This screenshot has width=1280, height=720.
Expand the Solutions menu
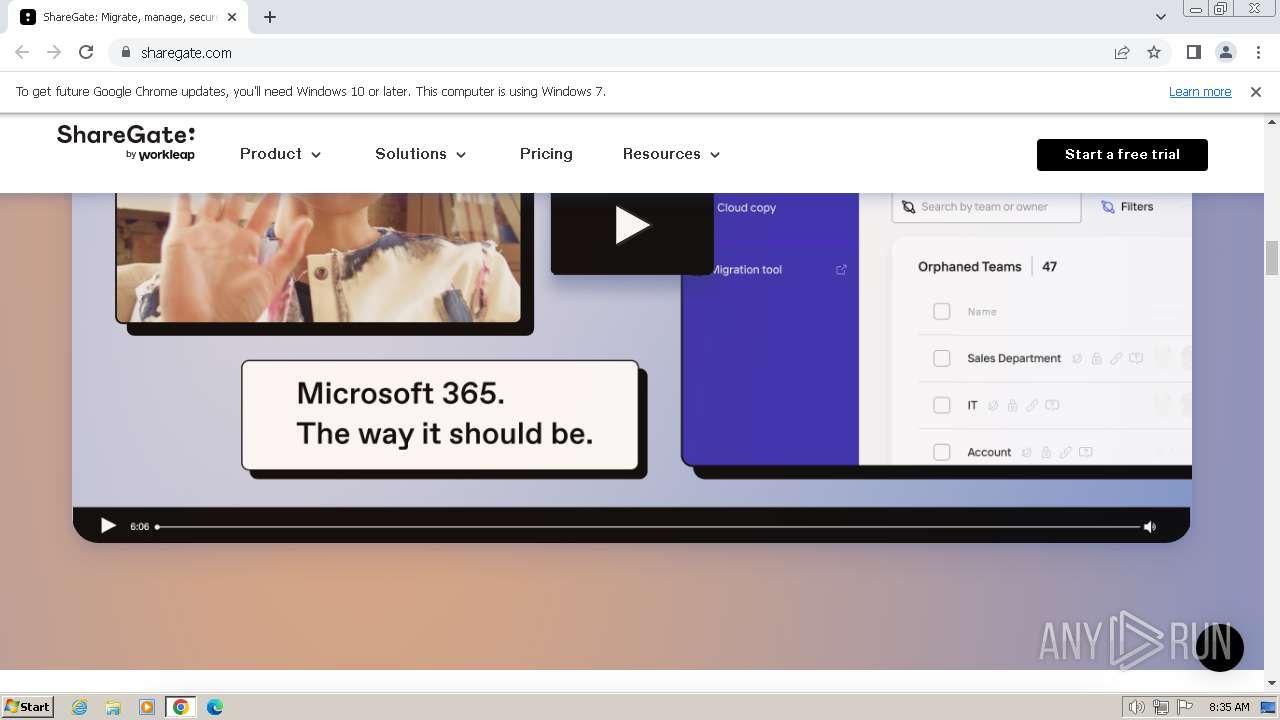click(420, 154)
